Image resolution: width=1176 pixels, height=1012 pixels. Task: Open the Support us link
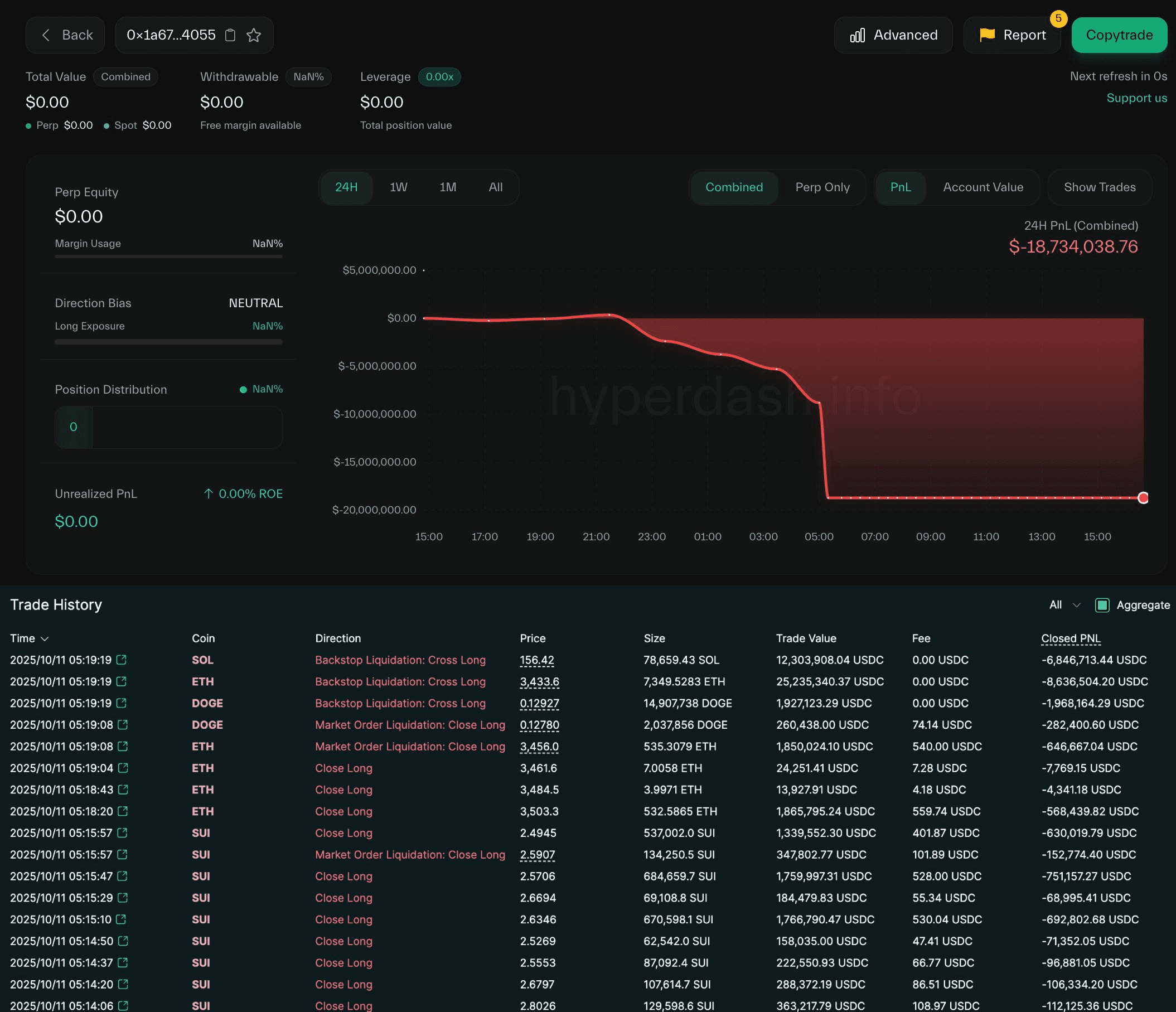[x=1136, y=98]
